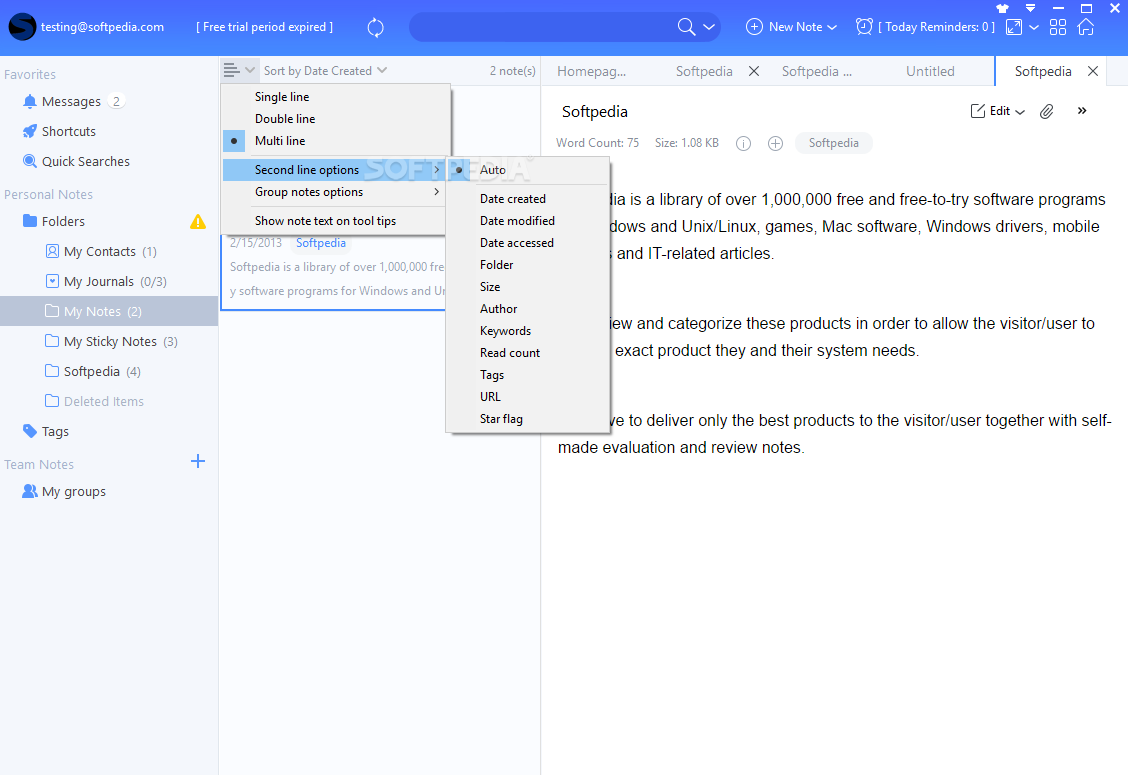This screenshot has height=775, width=1128.
Task: Expand Group notes options submenu
Action: pos(336,192)
